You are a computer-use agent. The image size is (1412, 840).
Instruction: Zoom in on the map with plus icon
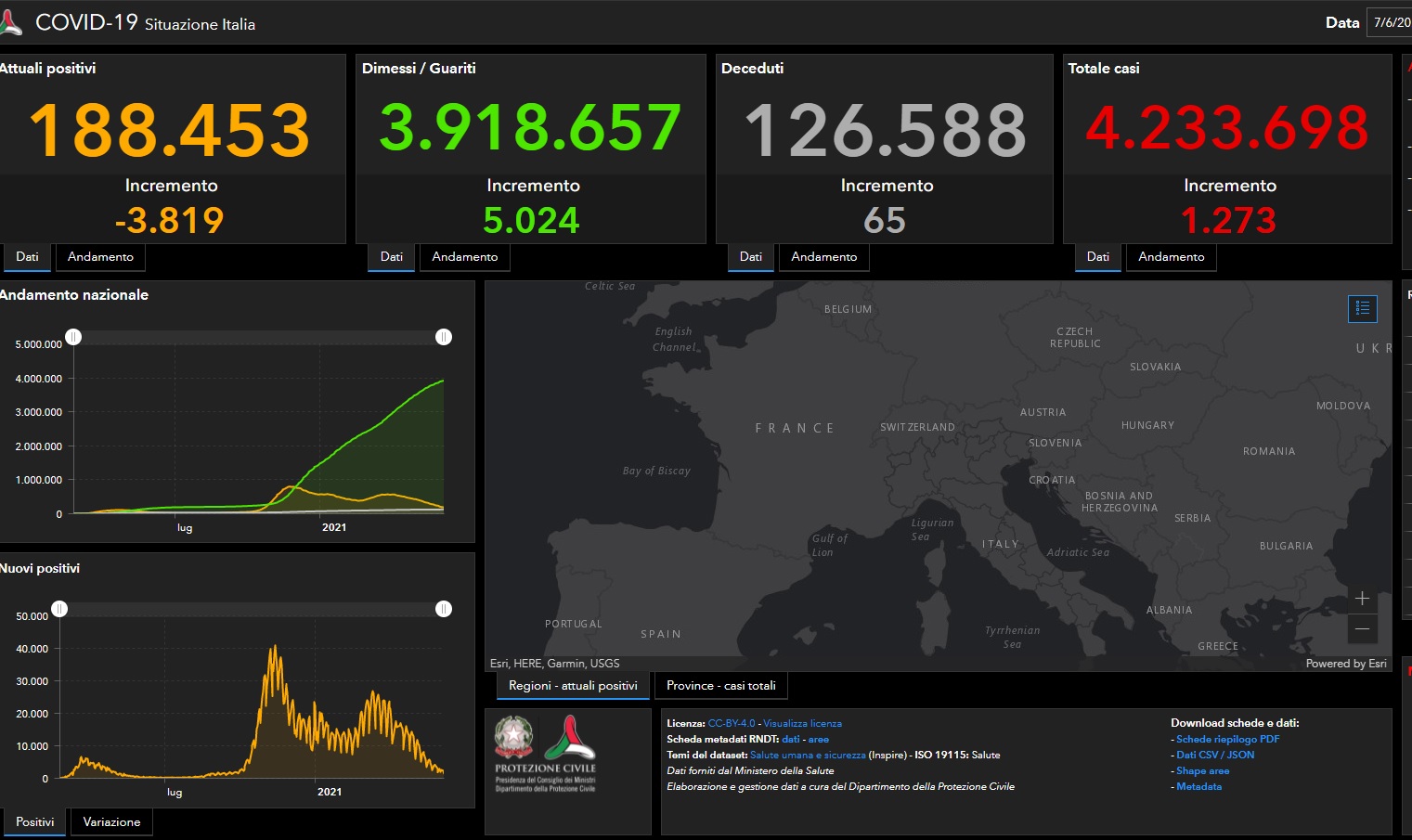point(1362,598)
